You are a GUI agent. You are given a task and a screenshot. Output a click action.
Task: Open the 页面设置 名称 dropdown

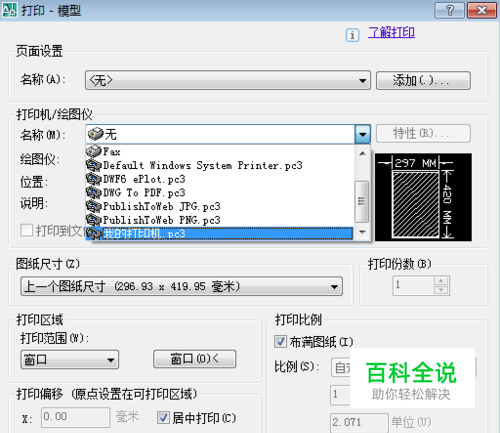pyautogui.click(x=228, y=80)
